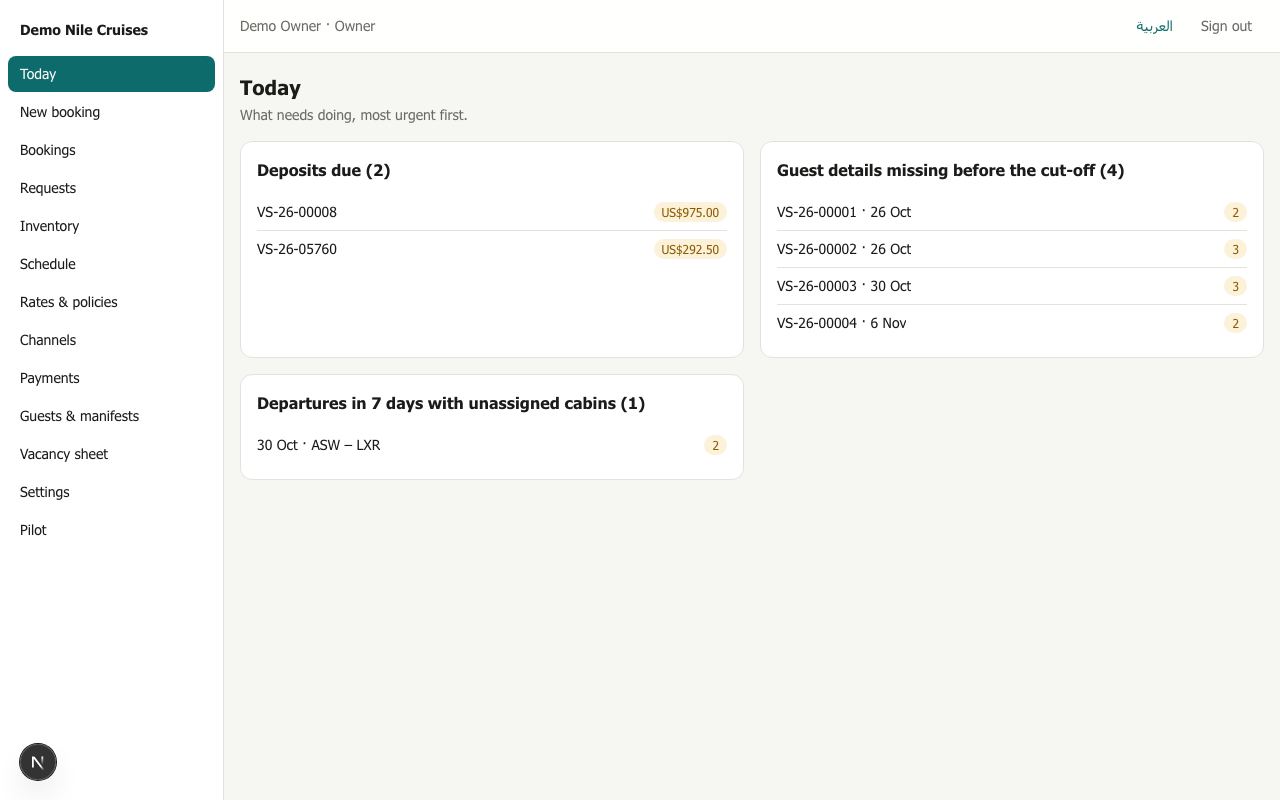1280x800 pixels.
Task: Click the missing count badge for VS-26-00003
Action: click(x=1235, y=286)
